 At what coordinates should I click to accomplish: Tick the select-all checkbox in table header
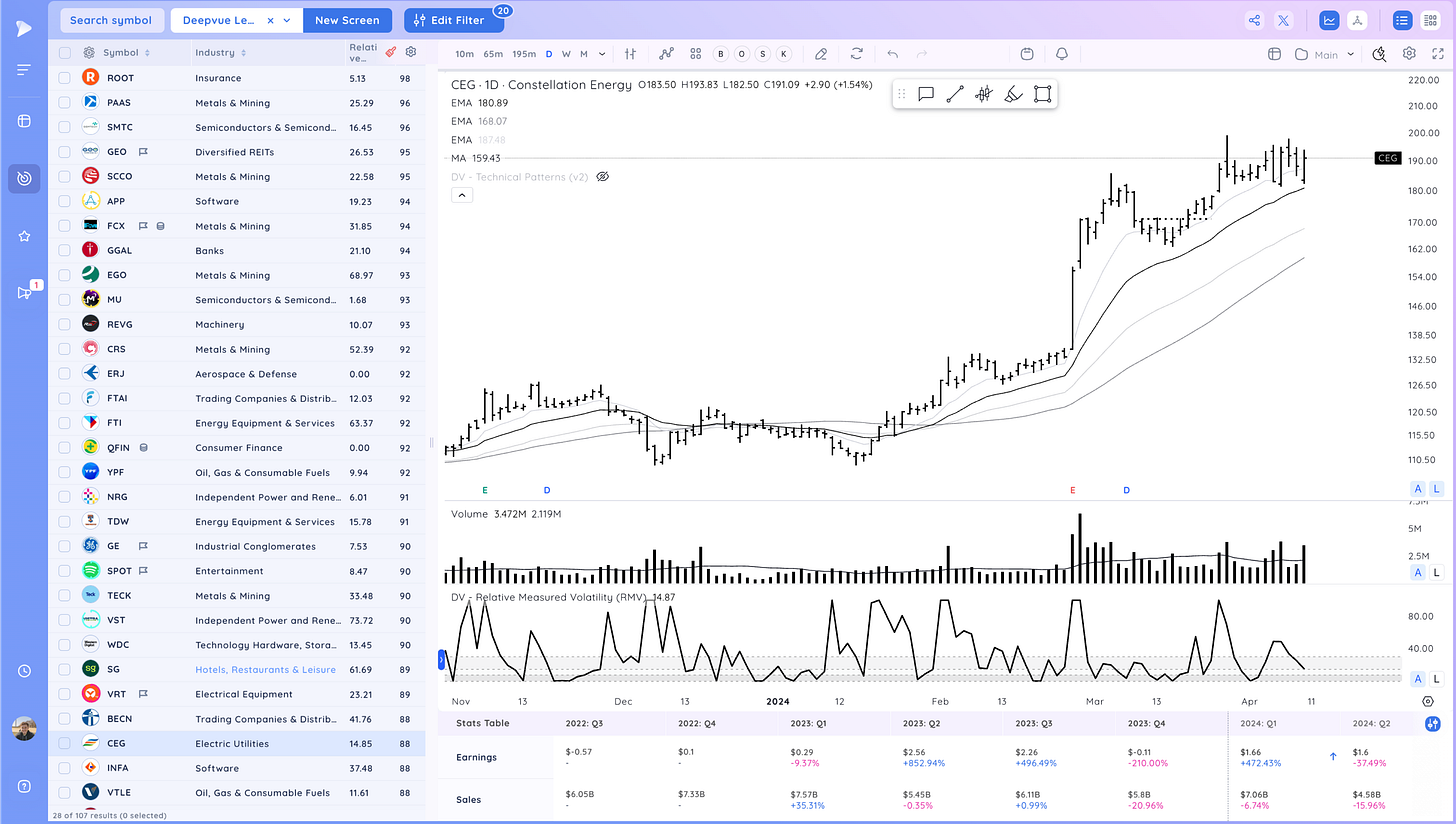(x=65, y=53)
